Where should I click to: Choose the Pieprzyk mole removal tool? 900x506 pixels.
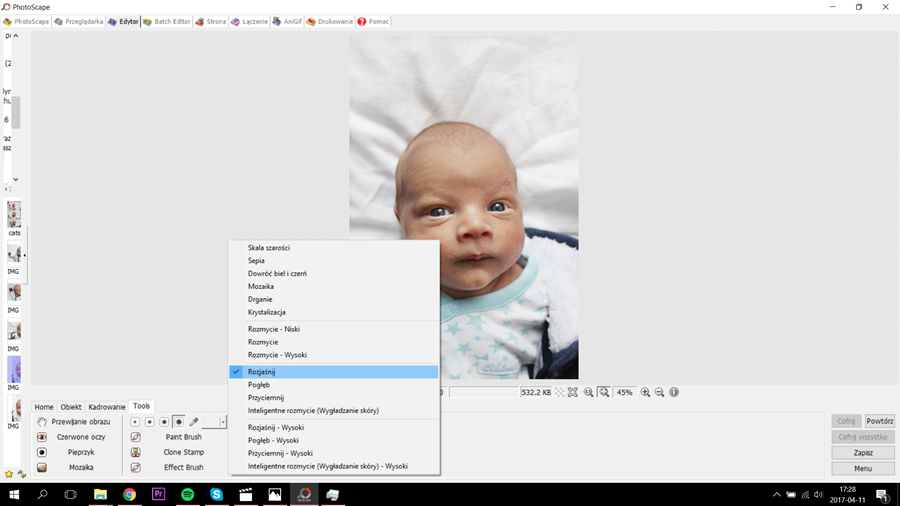[80, 452]
